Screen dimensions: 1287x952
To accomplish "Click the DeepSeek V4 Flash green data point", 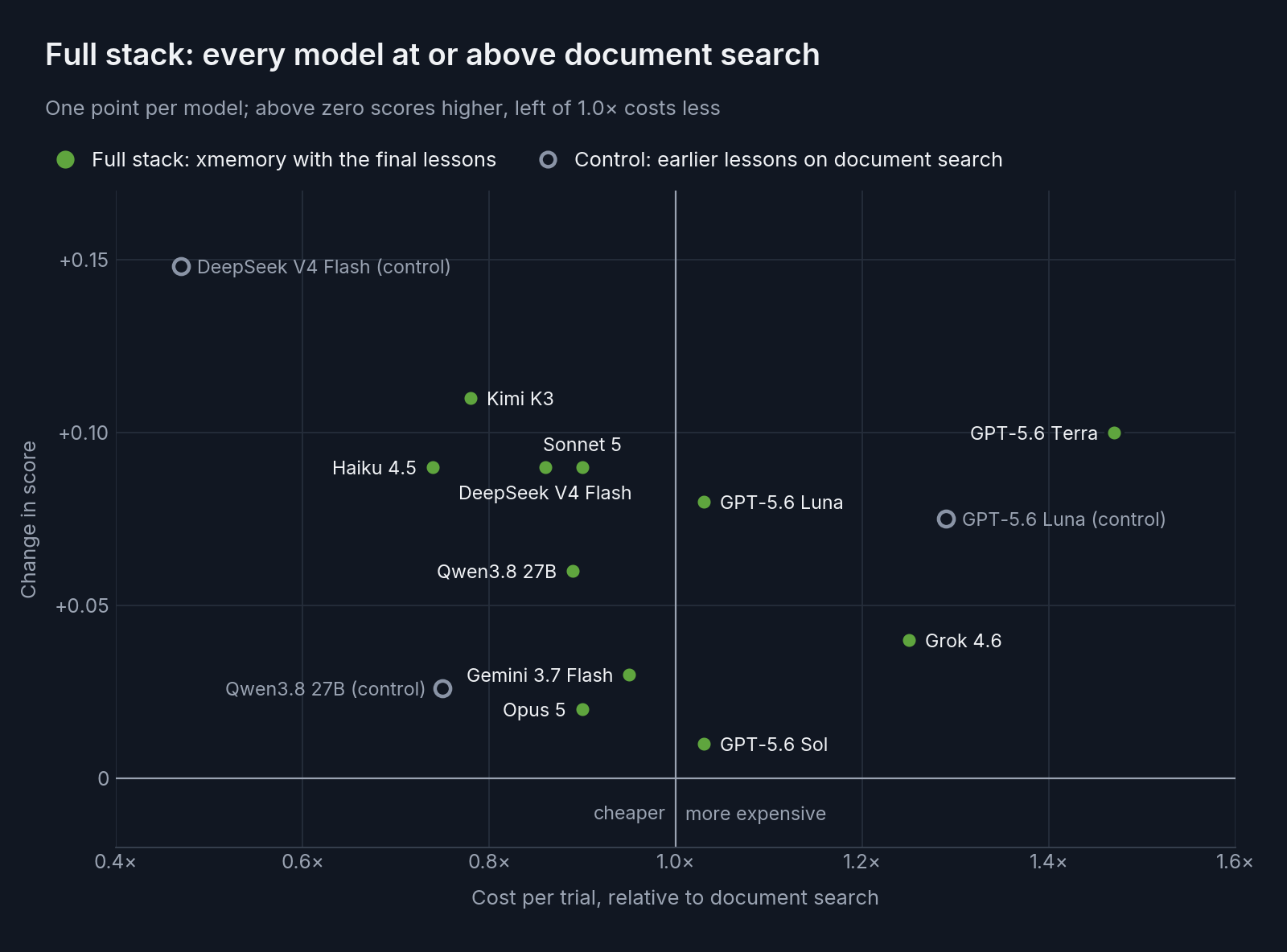I will [546, 468].
